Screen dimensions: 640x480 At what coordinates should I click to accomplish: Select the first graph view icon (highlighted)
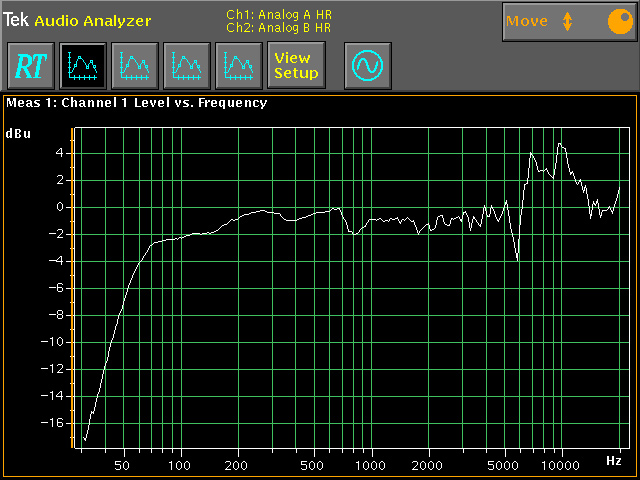tap(81, 66)
